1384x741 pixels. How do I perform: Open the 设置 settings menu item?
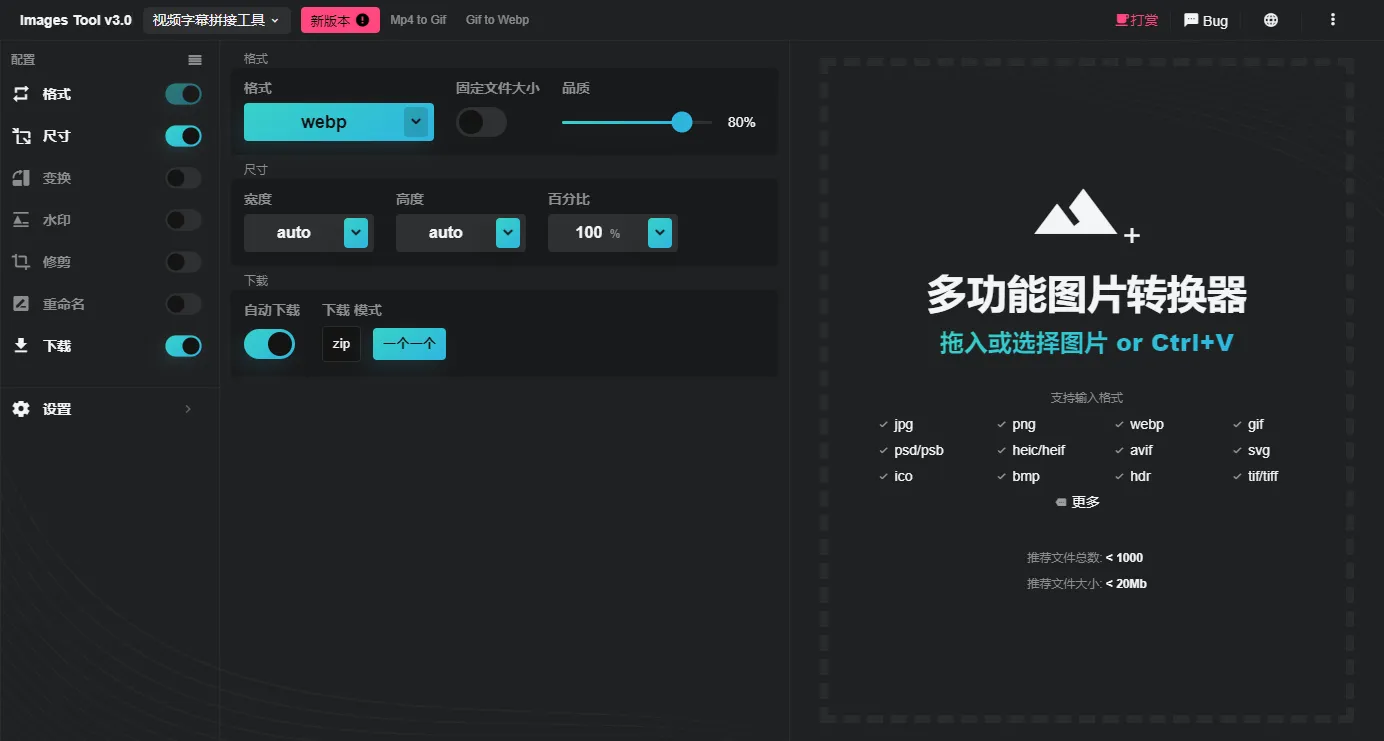coord(100,409)
